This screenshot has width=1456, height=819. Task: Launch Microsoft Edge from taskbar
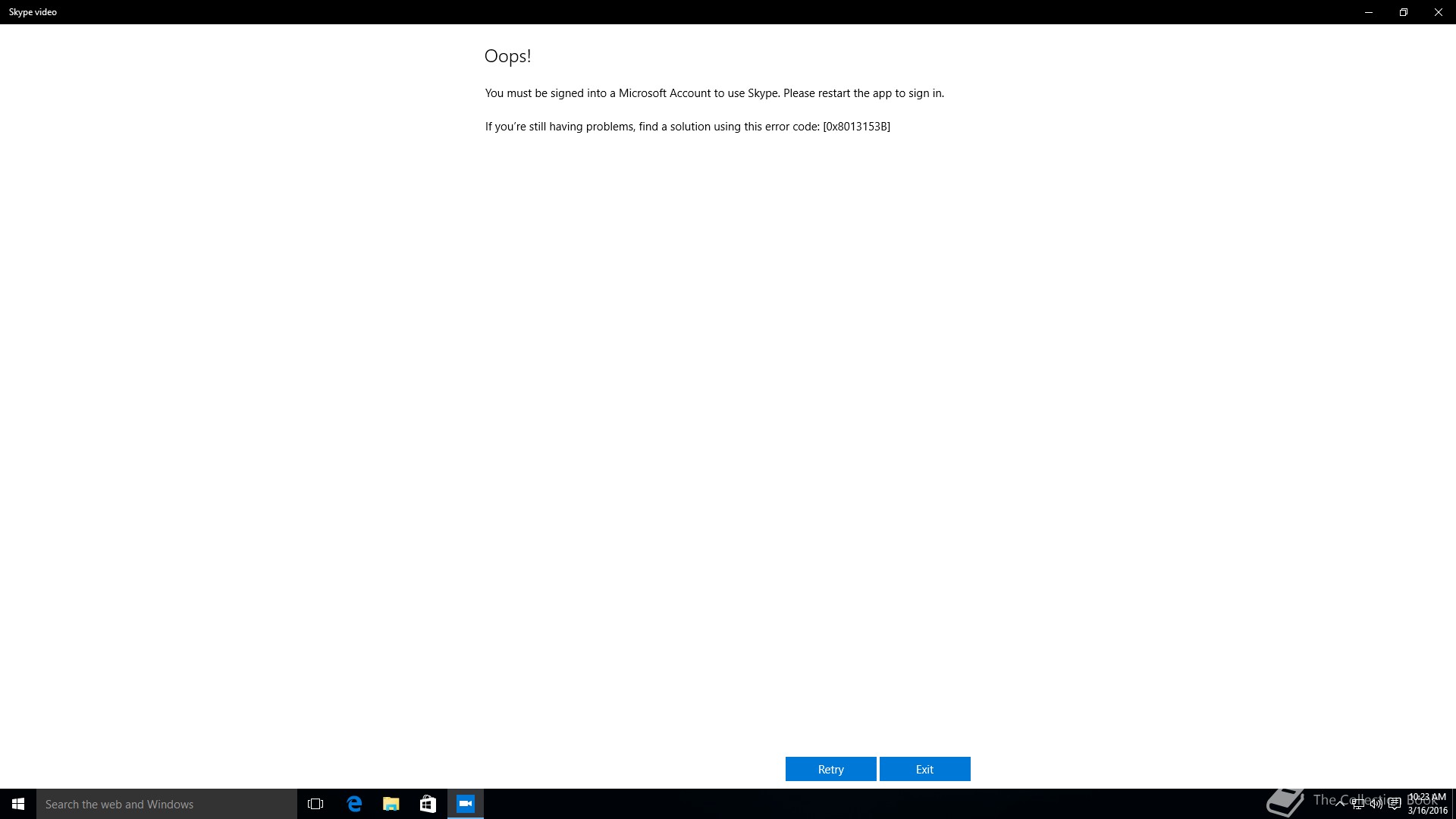tap(354, 804)
